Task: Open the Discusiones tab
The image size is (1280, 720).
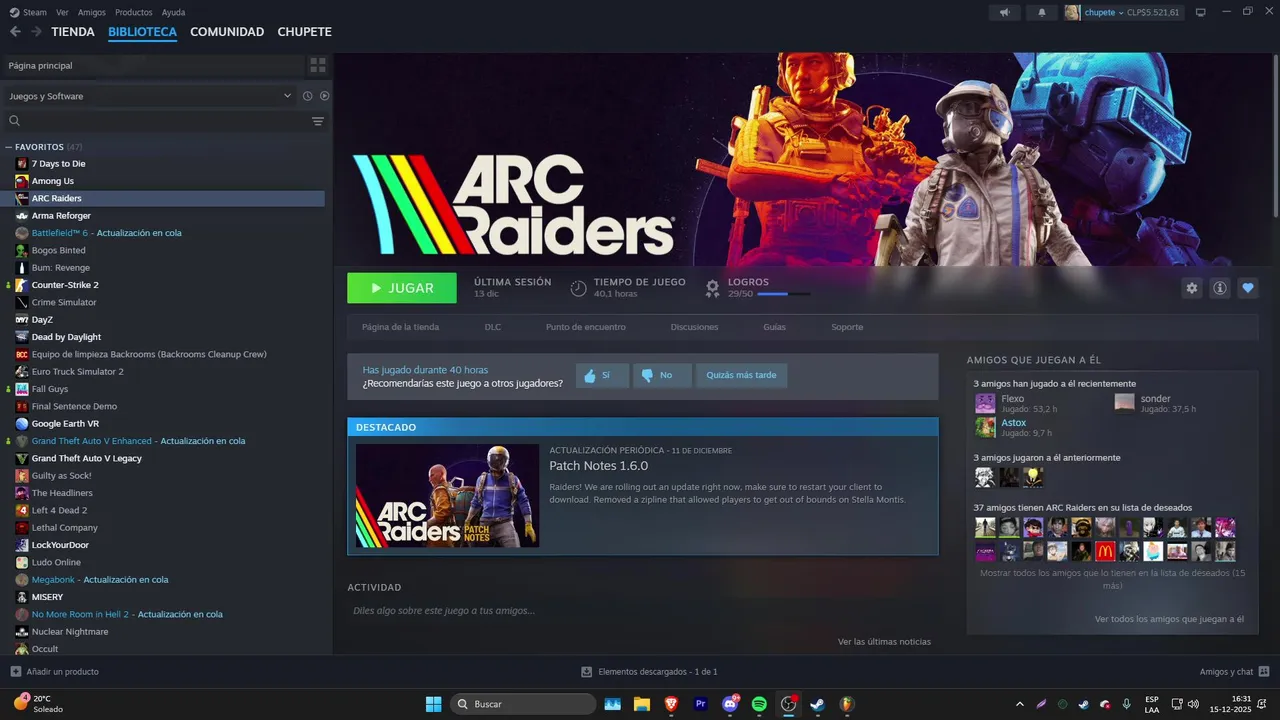Action: [x=694, y=327]
